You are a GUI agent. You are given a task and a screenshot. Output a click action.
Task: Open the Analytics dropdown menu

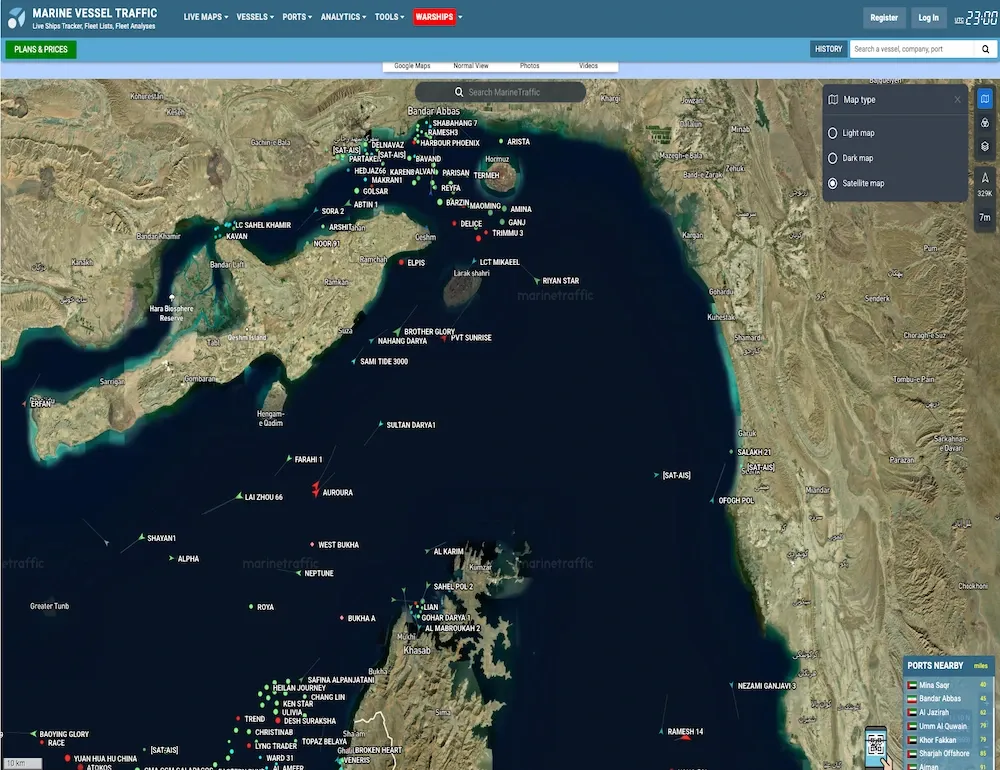click(x=343, y=17)
